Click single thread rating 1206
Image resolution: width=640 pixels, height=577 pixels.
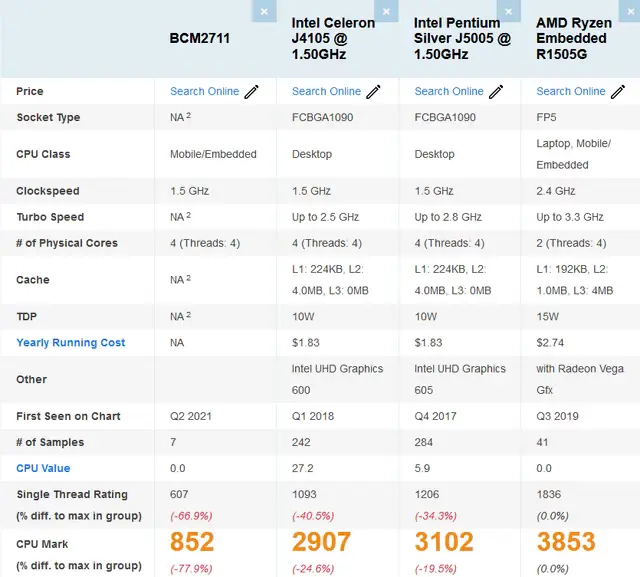tap(427, 495)
